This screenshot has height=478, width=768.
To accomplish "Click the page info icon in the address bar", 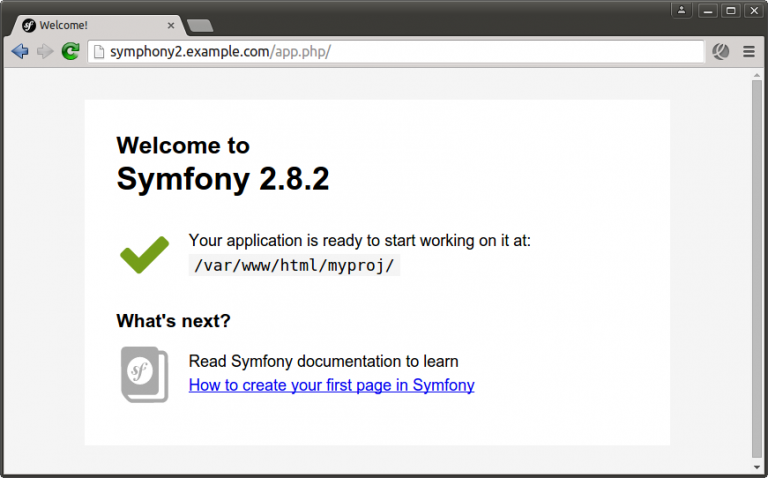I will click(x=99, y=51).
